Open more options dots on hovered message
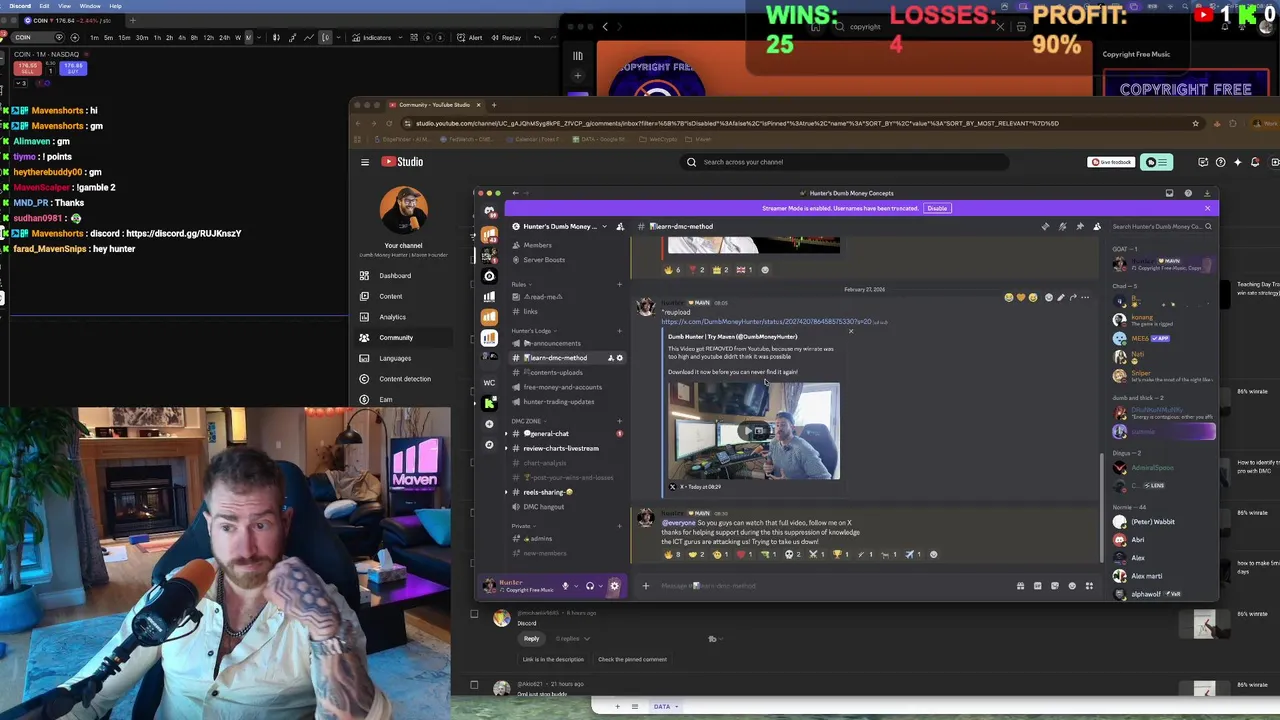The width and height of the screenshot is (1280, 720). (1085, 297)
